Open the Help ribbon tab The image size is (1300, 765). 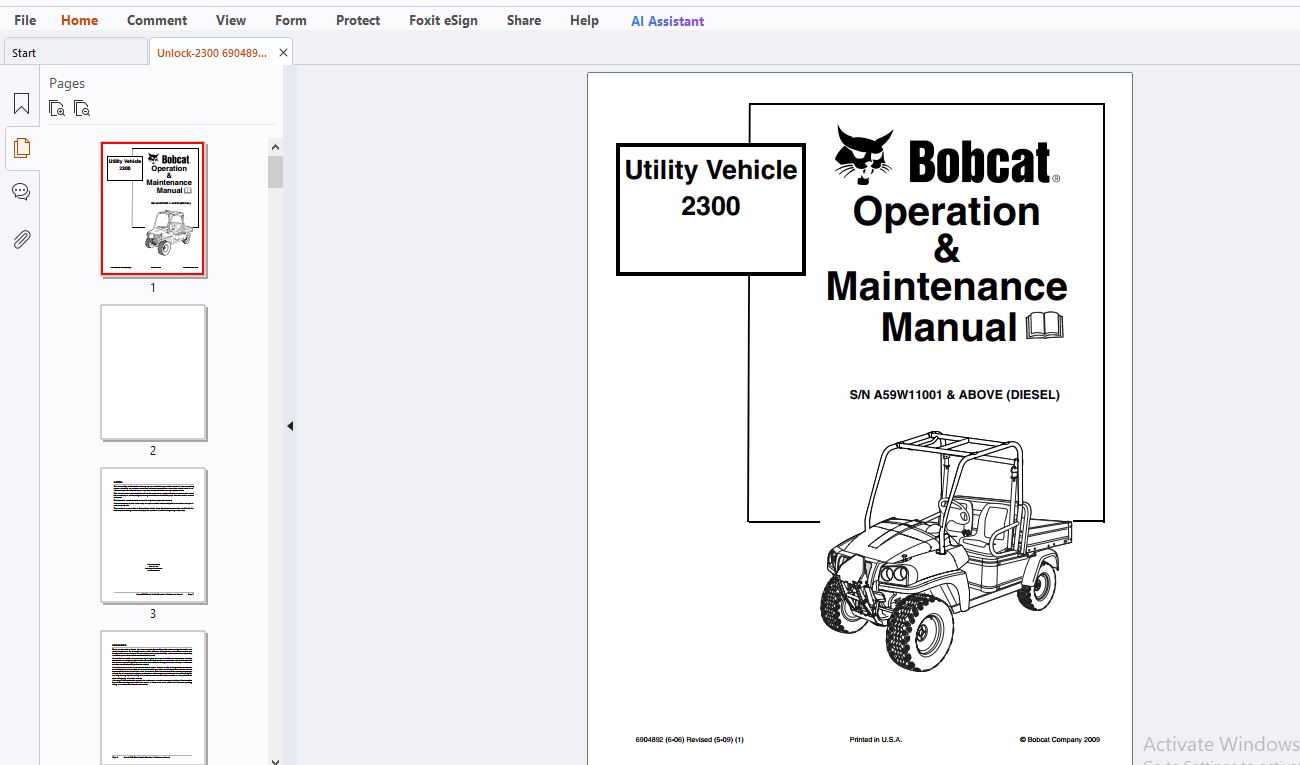tap(584, 20)
